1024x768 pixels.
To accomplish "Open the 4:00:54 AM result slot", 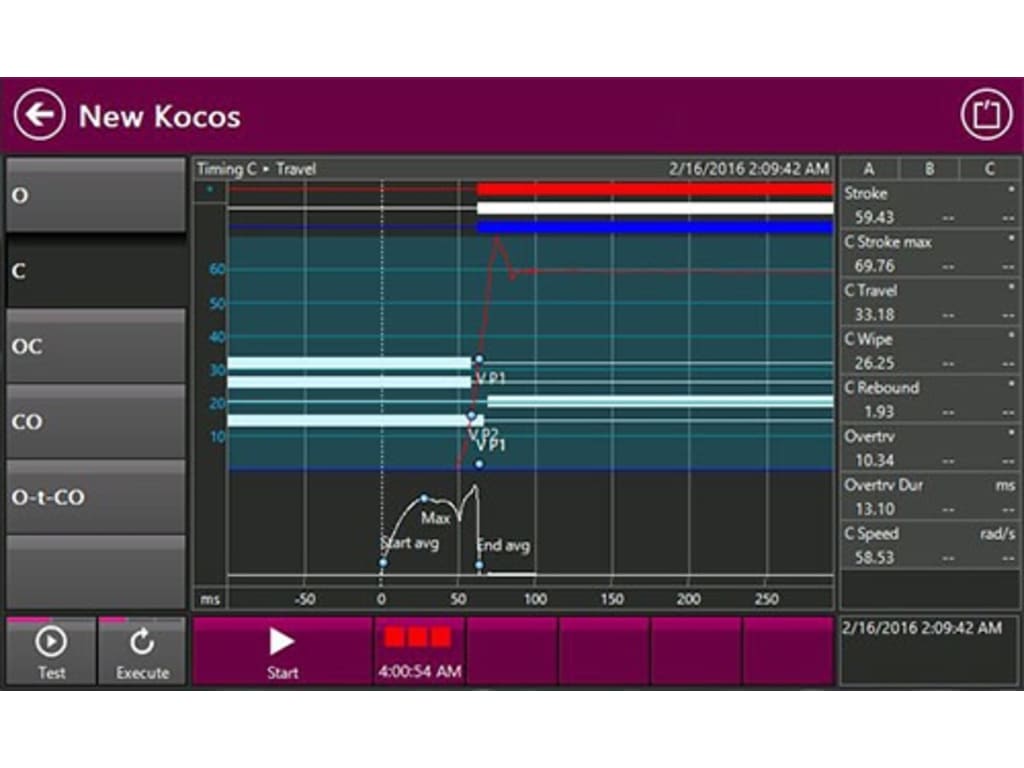I will pos(419,651).
